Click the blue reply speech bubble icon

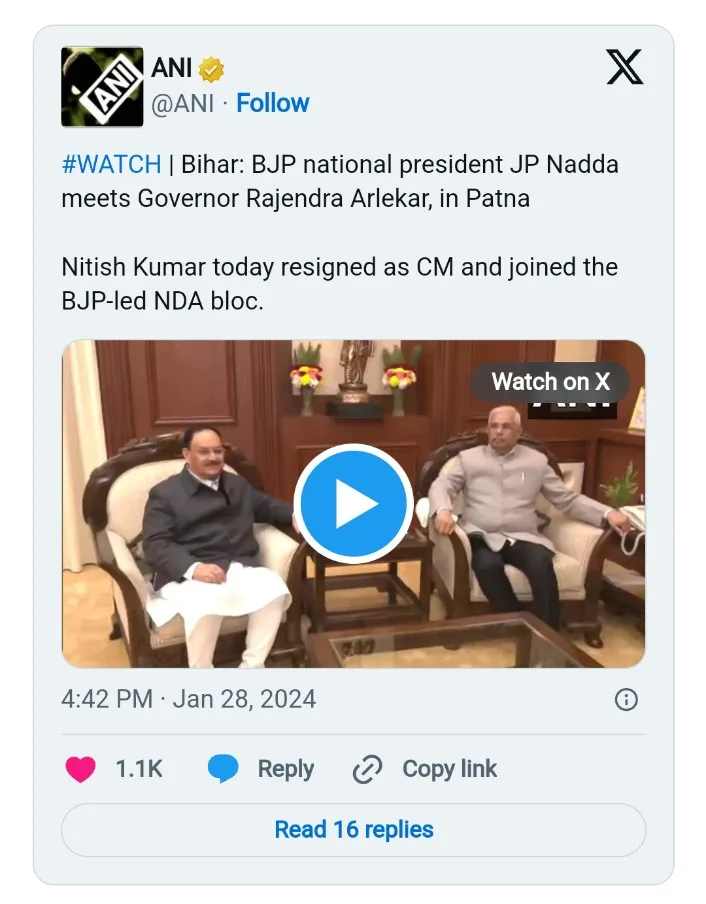pyautogui.click(x=223, y=769)
